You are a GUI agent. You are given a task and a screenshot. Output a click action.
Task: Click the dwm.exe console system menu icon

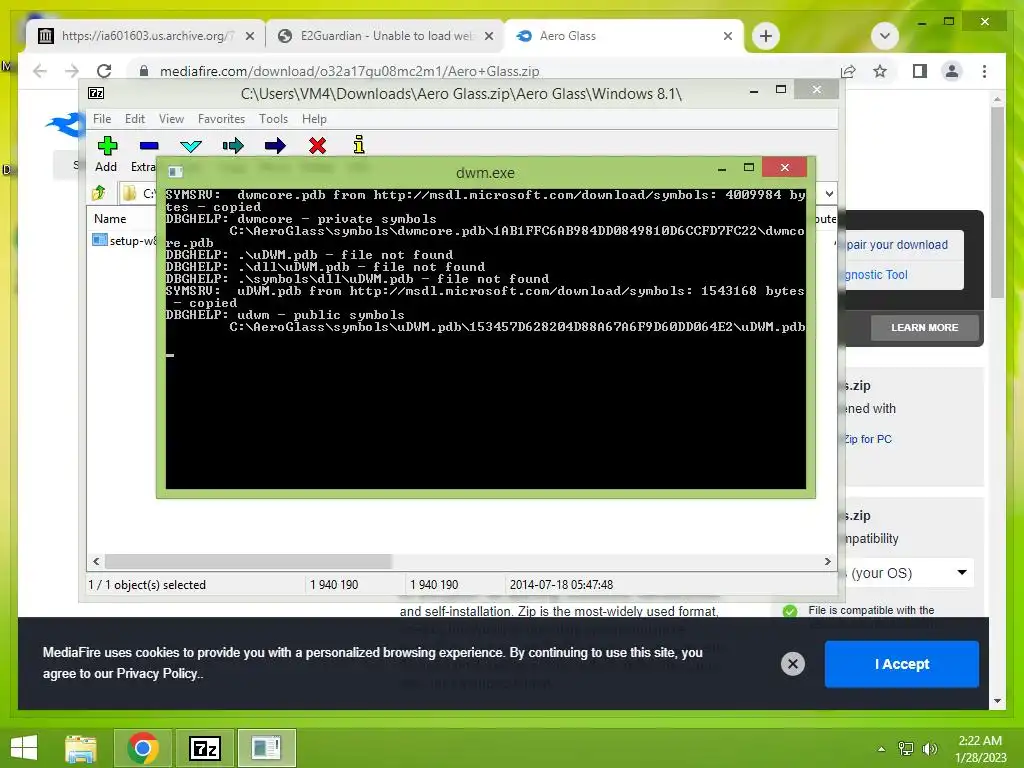(175, 172)
